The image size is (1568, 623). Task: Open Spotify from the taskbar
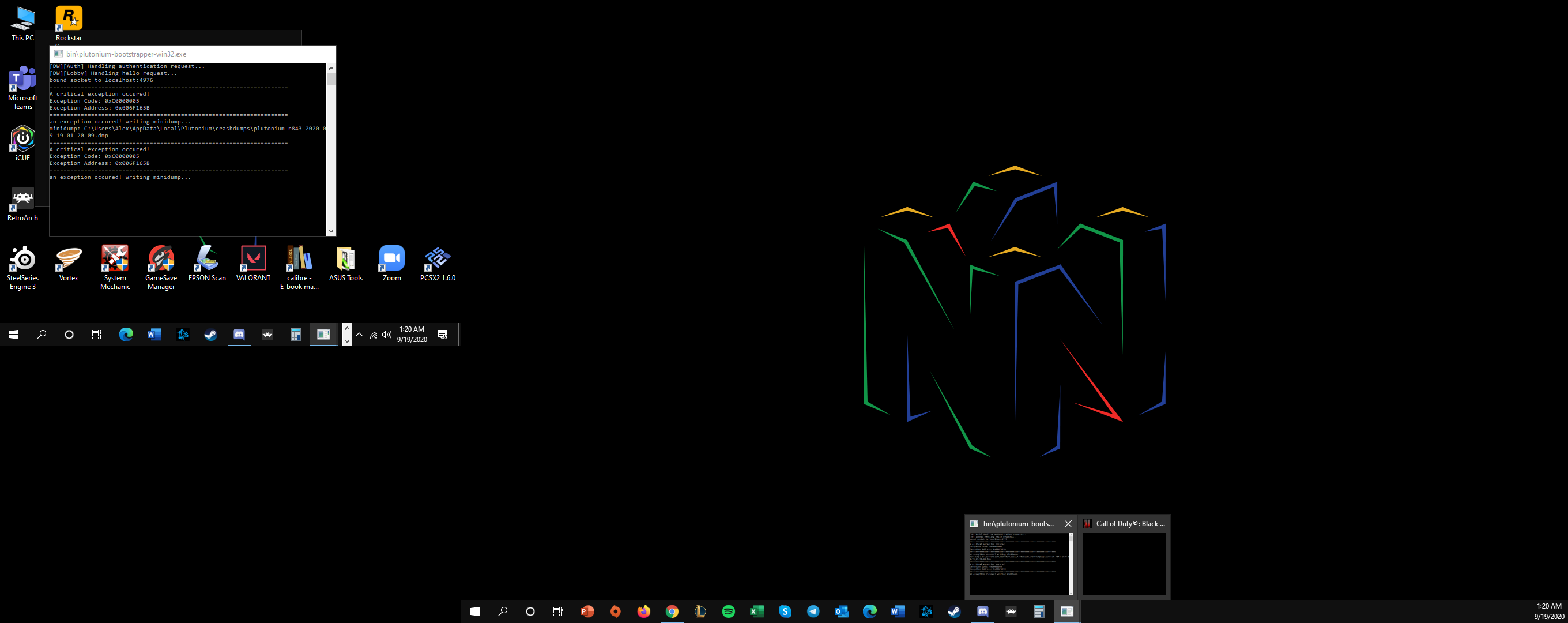coord(728,611)
